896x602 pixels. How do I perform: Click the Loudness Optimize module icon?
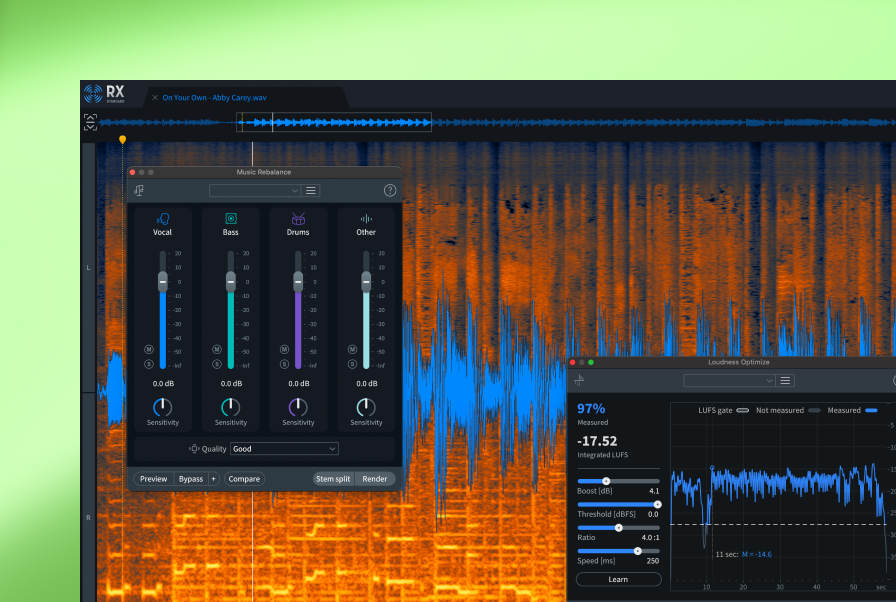click(x=580, y=380)
